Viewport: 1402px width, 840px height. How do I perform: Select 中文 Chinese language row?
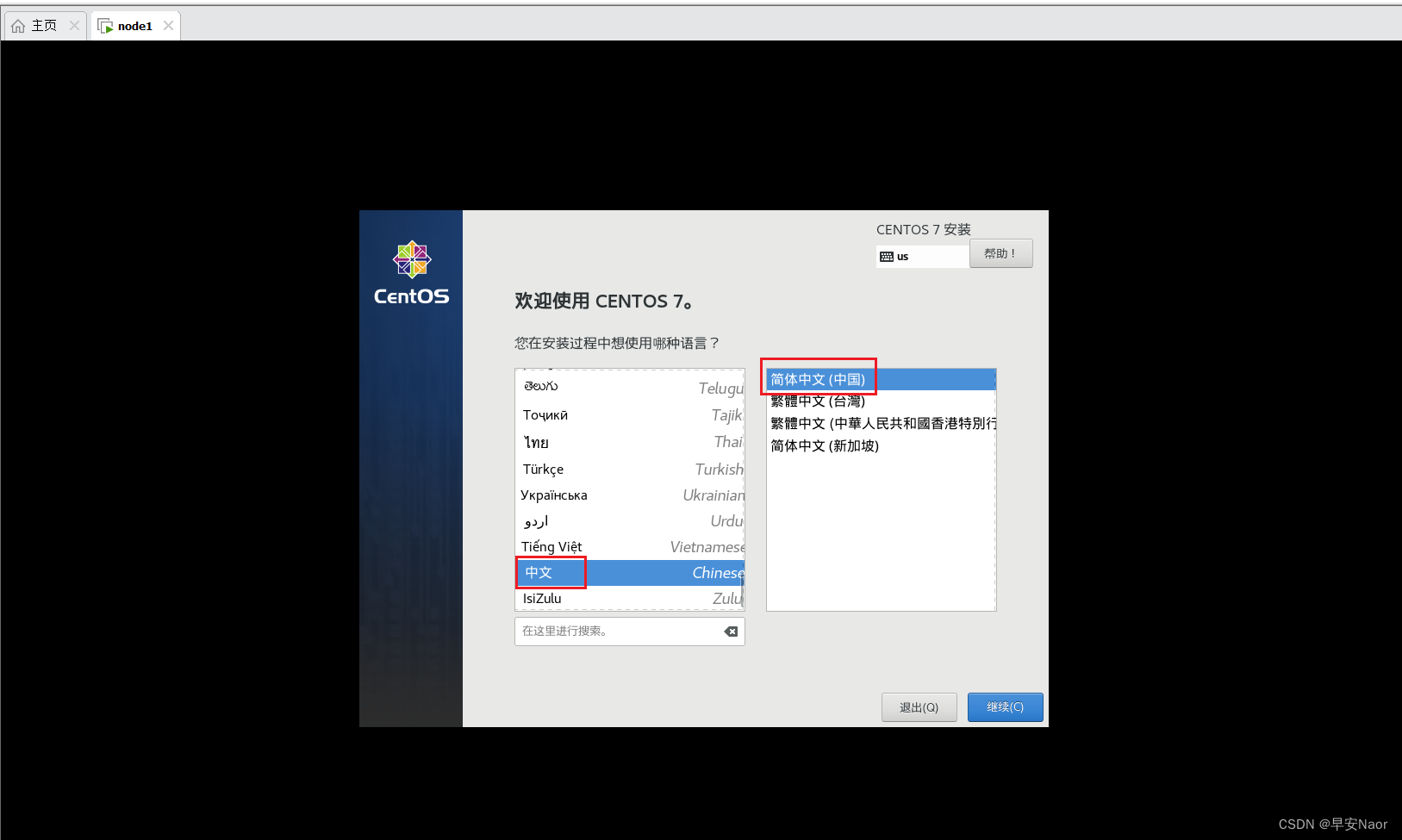[x=630, y=573]
